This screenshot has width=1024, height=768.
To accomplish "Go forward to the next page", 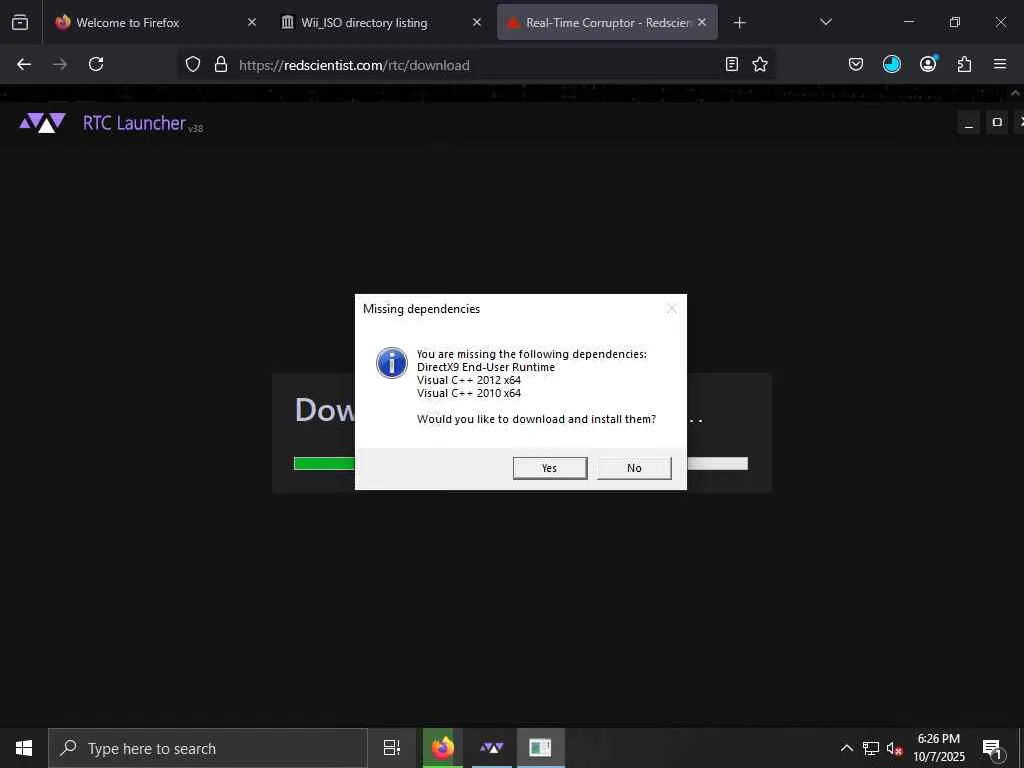I will click(60, 64).
